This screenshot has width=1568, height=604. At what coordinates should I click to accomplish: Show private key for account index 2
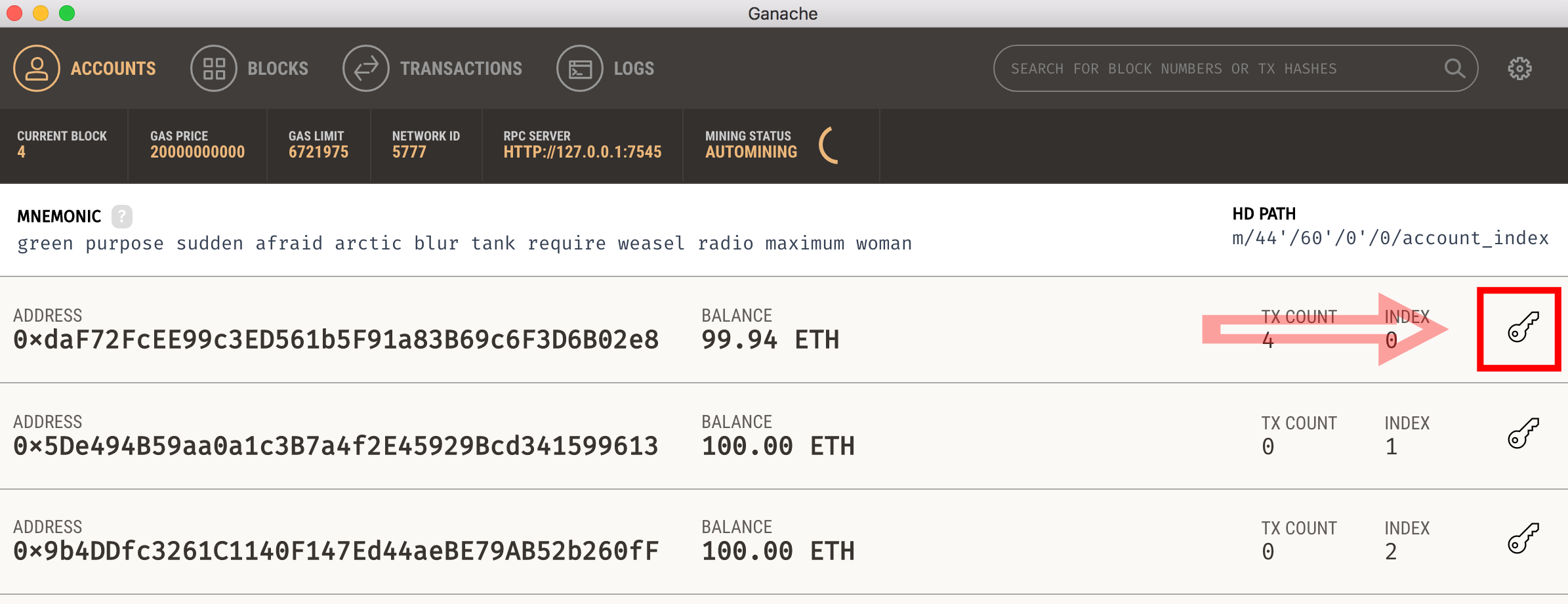[1523, 538]
